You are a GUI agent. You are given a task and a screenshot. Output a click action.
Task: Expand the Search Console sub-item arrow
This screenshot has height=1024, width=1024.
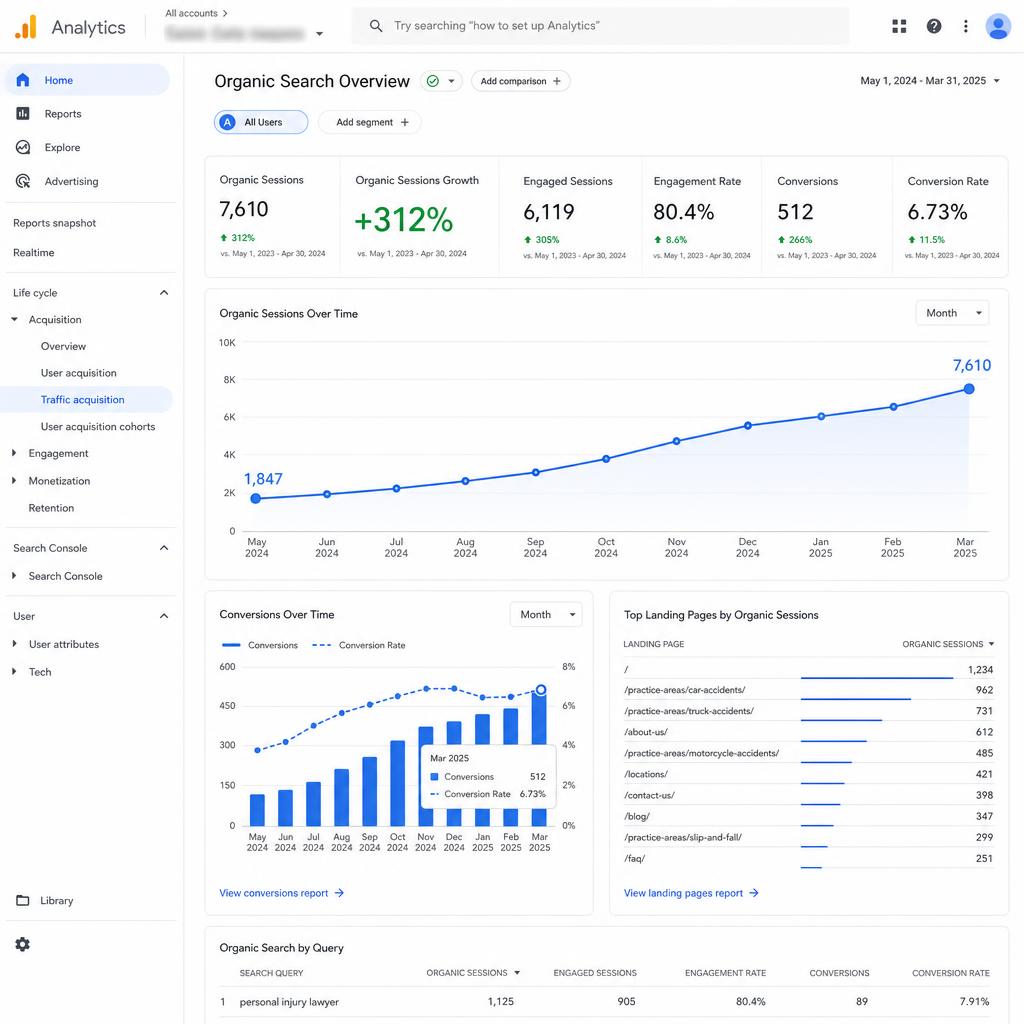(14, 575)
